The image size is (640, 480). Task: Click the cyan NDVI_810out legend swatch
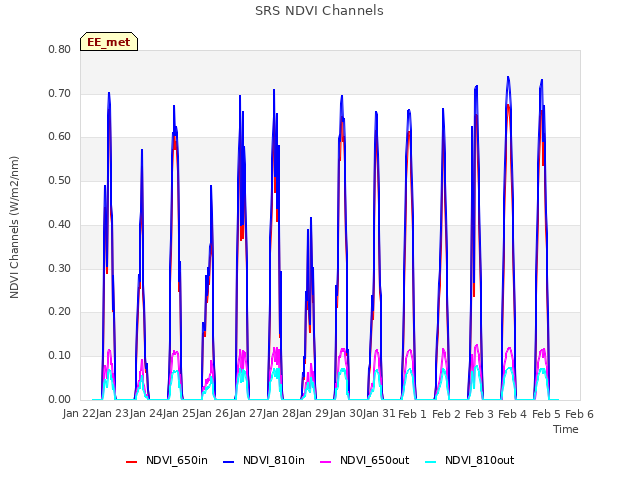tap(431, 462)
